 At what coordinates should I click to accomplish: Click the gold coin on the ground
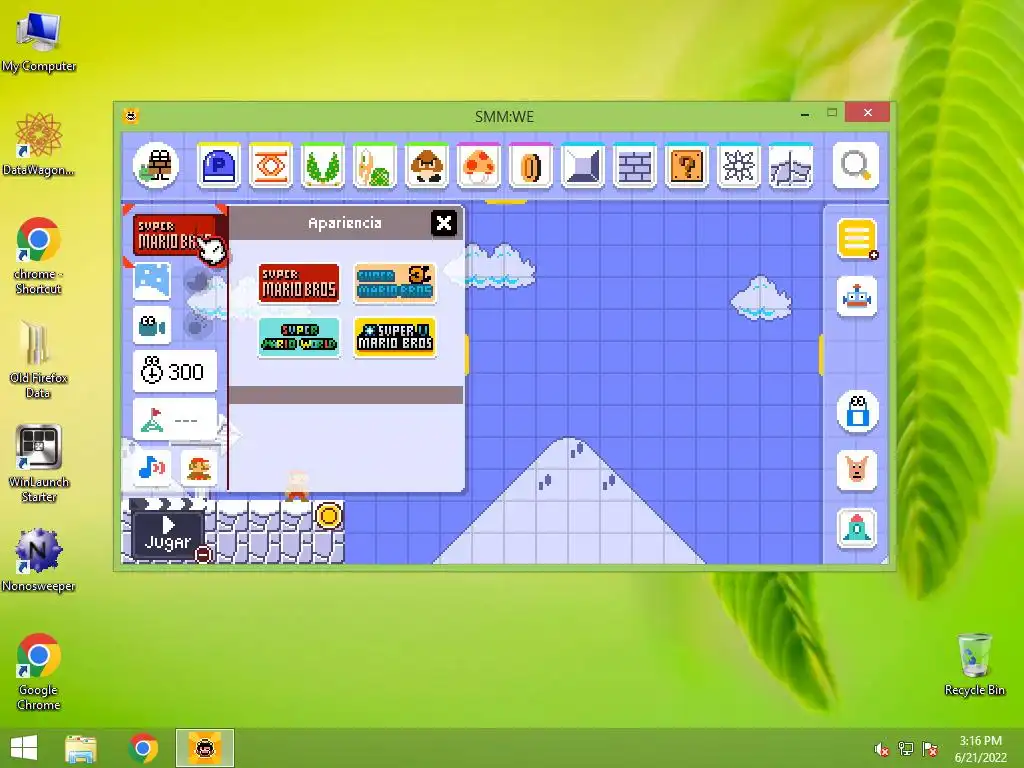click(x=328, y=516)
